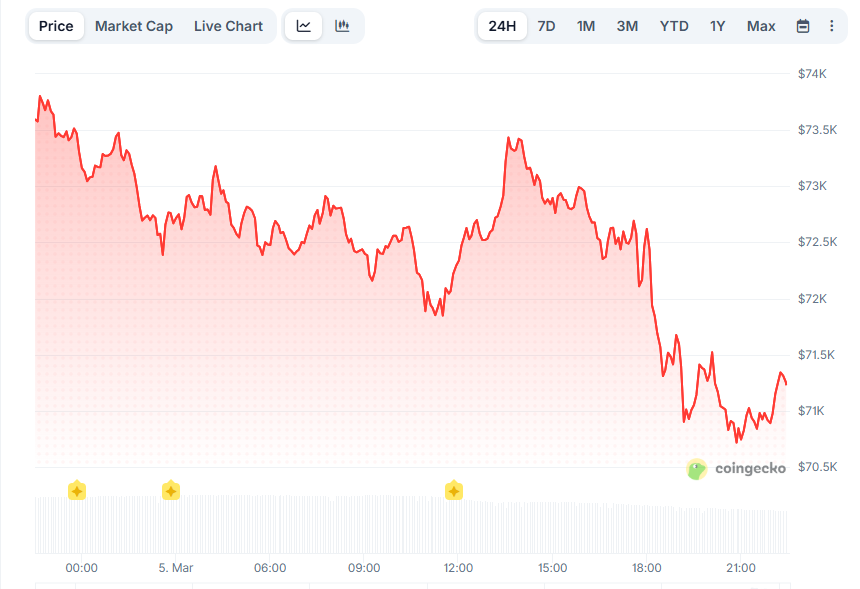Switch to line chart view

(304, 26)
